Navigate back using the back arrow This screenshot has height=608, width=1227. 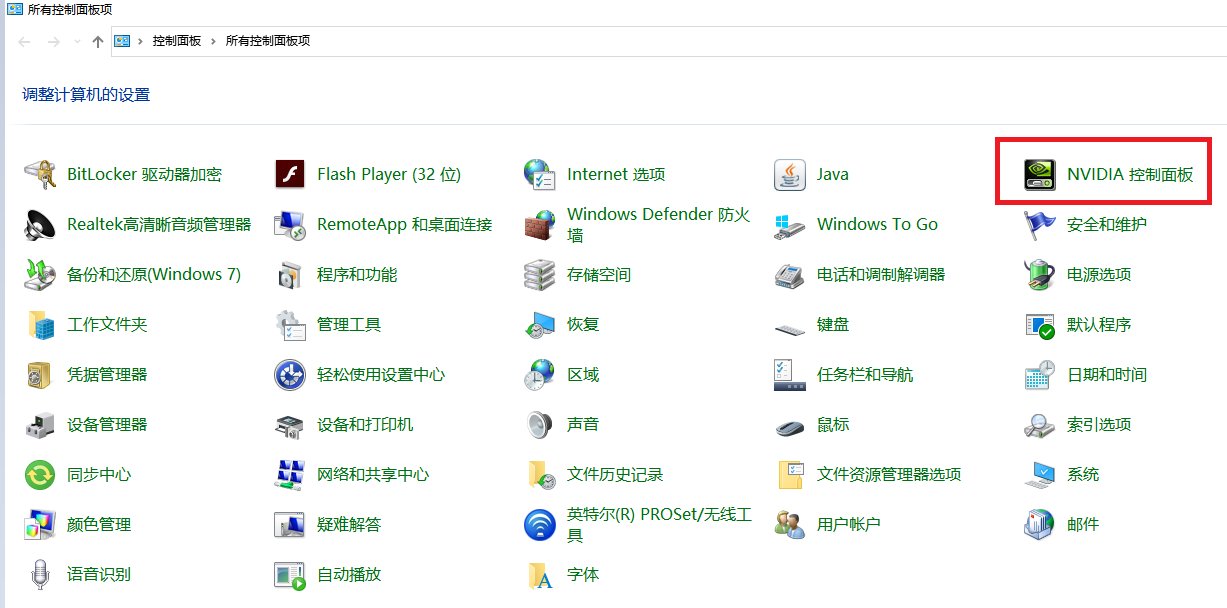23,41
